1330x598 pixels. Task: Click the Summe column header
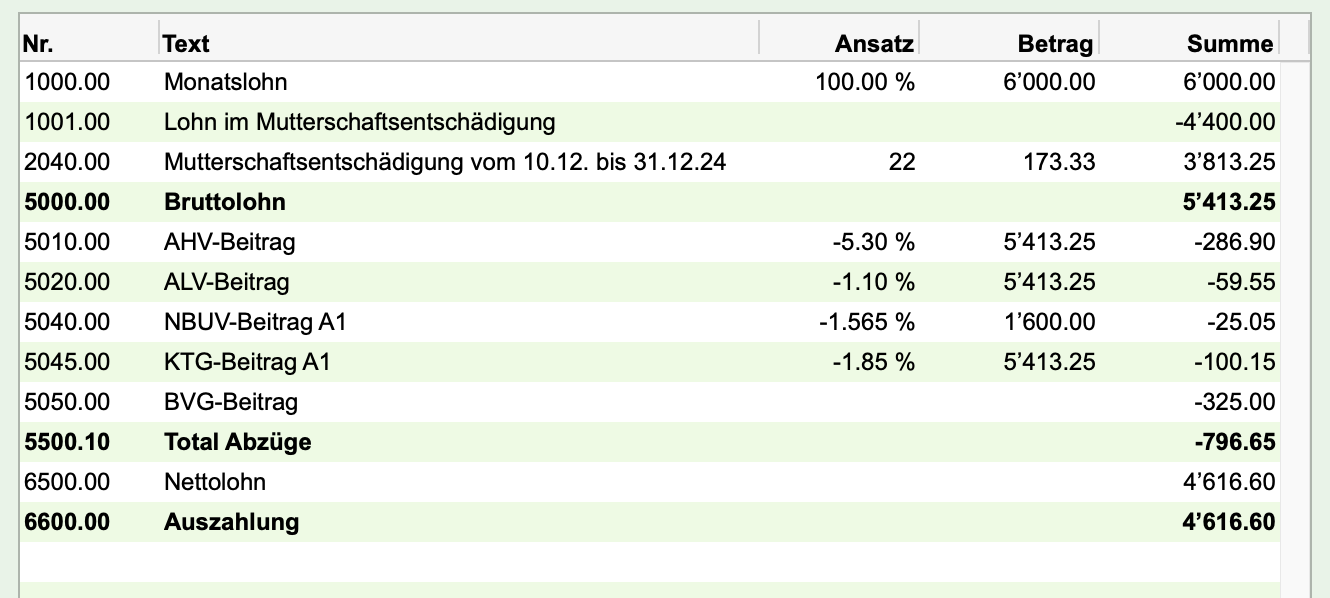click(x=1189, y=43)
